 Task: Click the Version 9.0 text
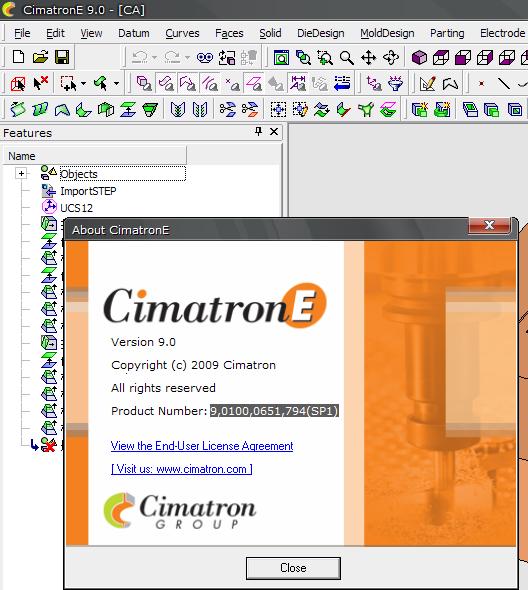pyautogui.click(x=143, y=342)
